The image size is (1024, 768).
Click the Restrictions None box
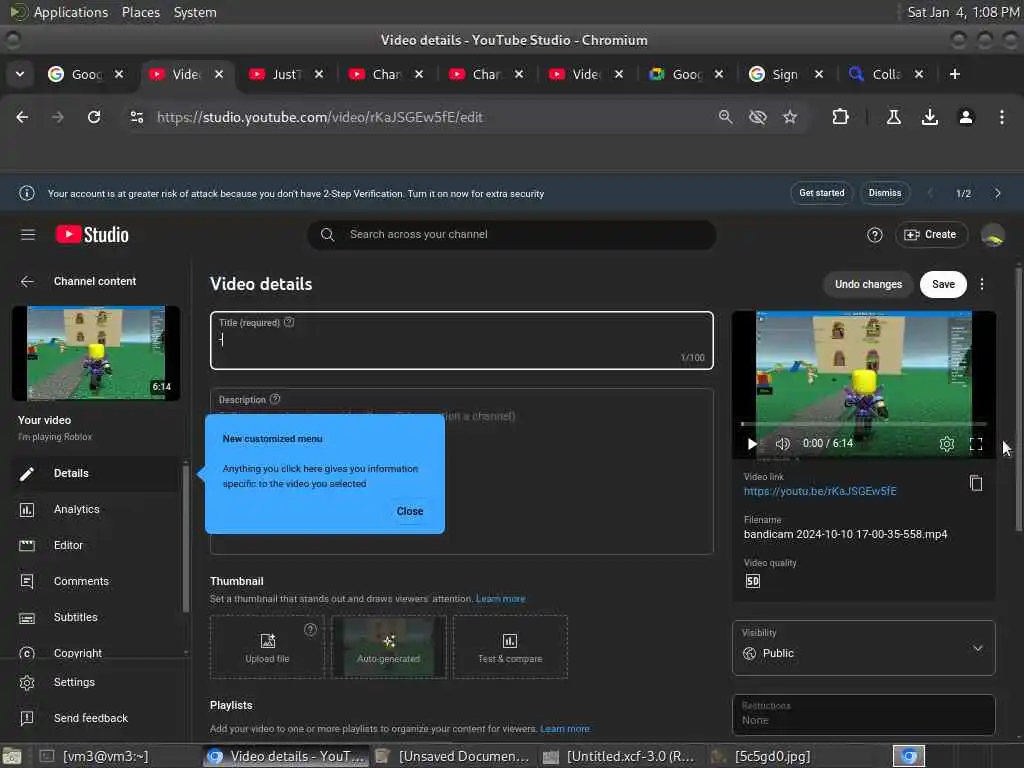click(863, 714)
